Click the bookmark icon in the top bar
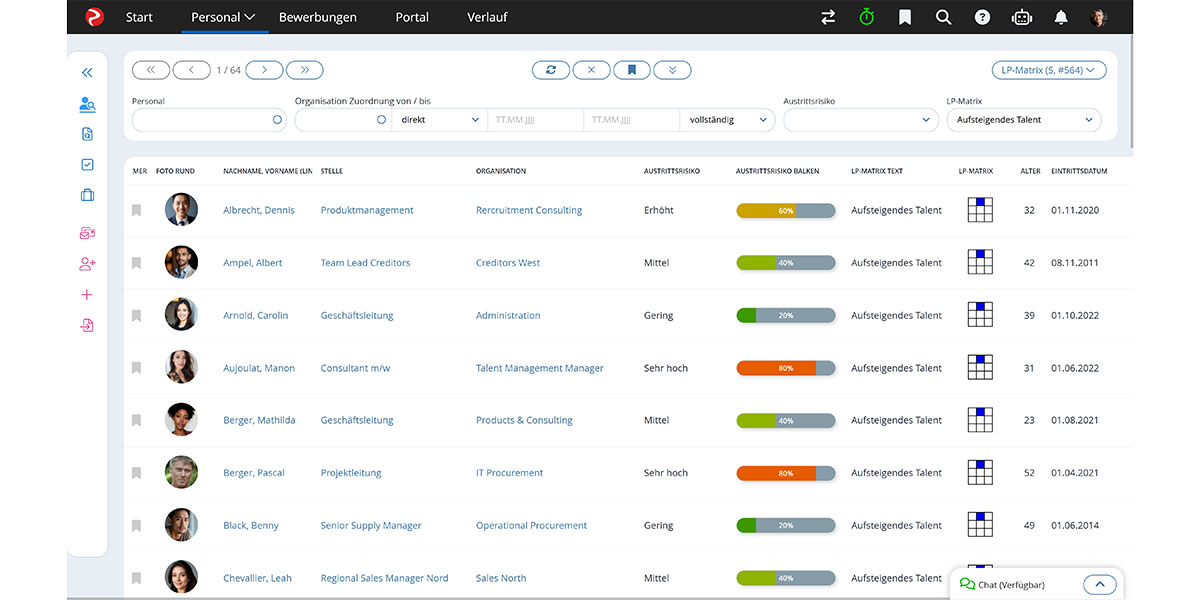 pos(904,17)
